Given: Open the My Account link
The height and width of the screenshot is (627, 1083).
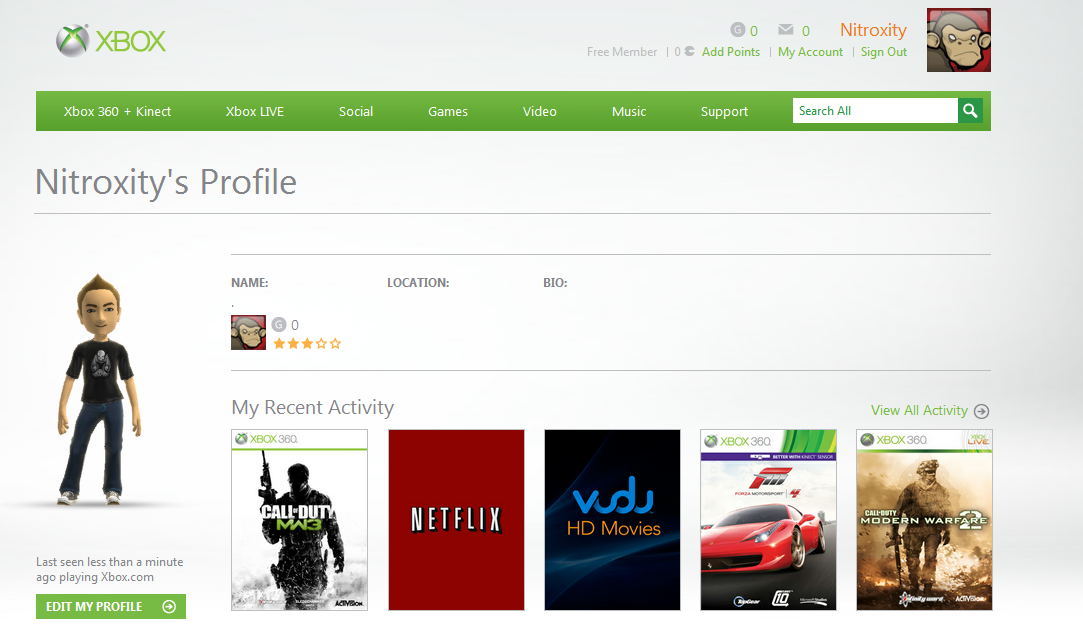Looking at the screenshot, I should click(810, 52).
